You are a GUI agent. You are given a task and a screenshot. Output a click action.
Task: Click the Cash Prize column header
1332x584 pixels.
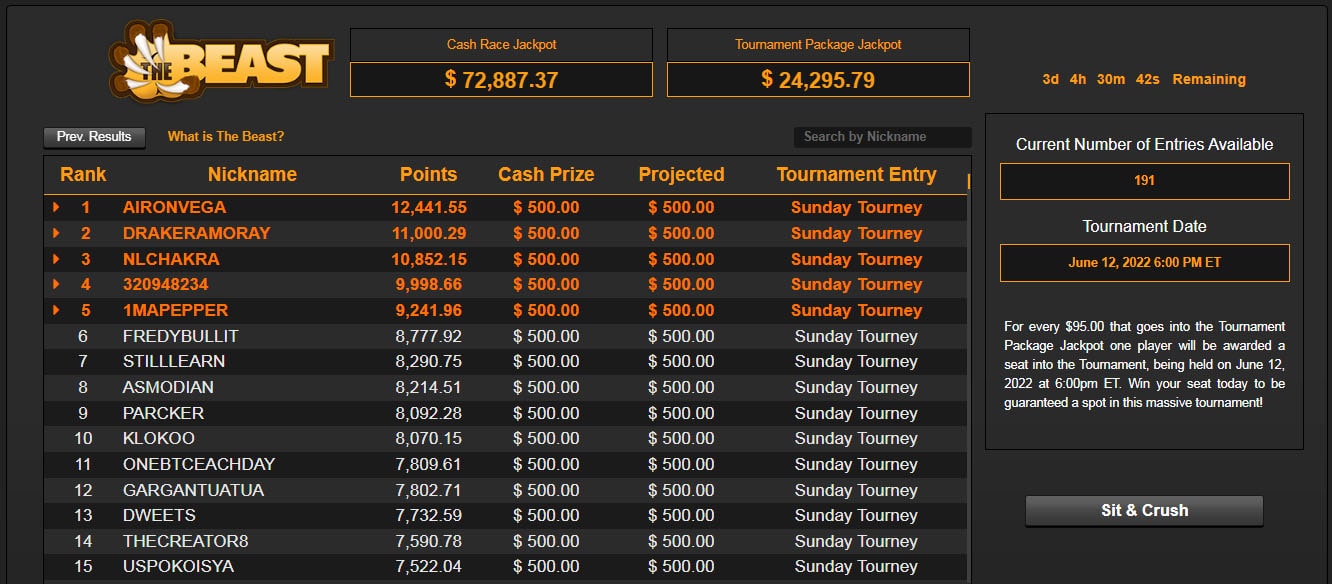pyautogui.click(x=546, y=175)
